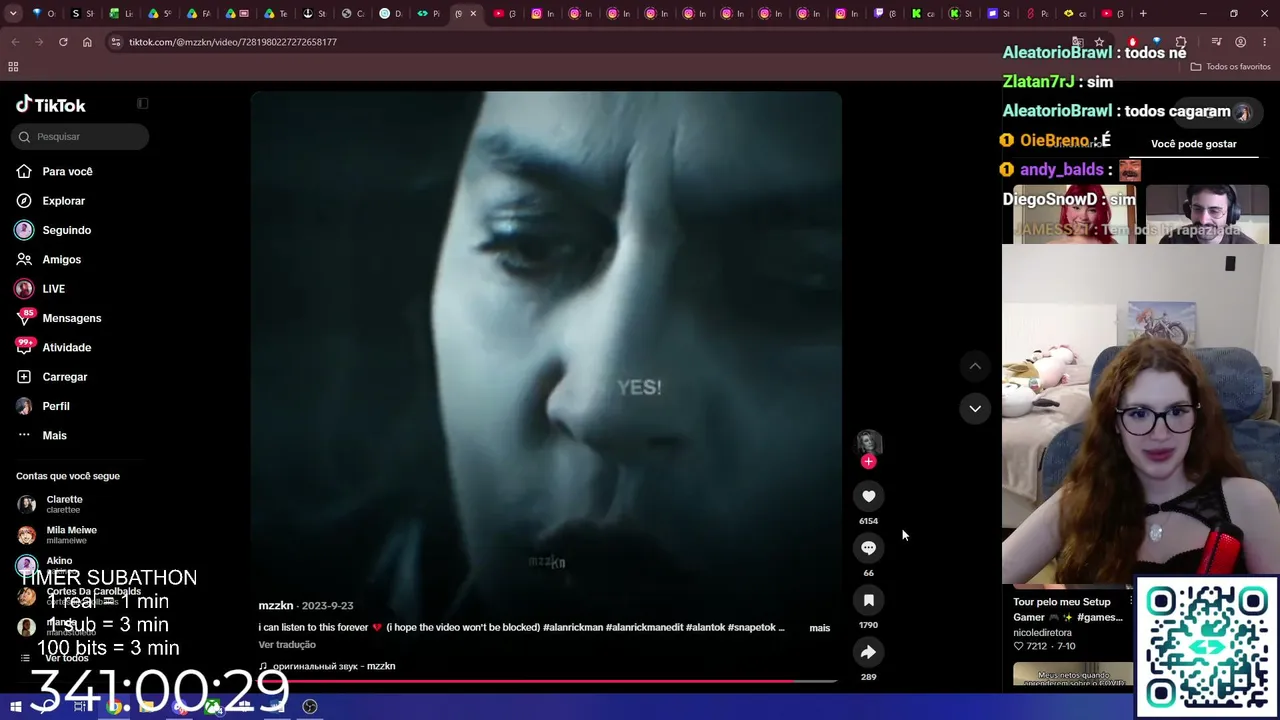The image size is (1280, 720).
Task: Go to the Seguindo feed
Action: coord(66,230)
